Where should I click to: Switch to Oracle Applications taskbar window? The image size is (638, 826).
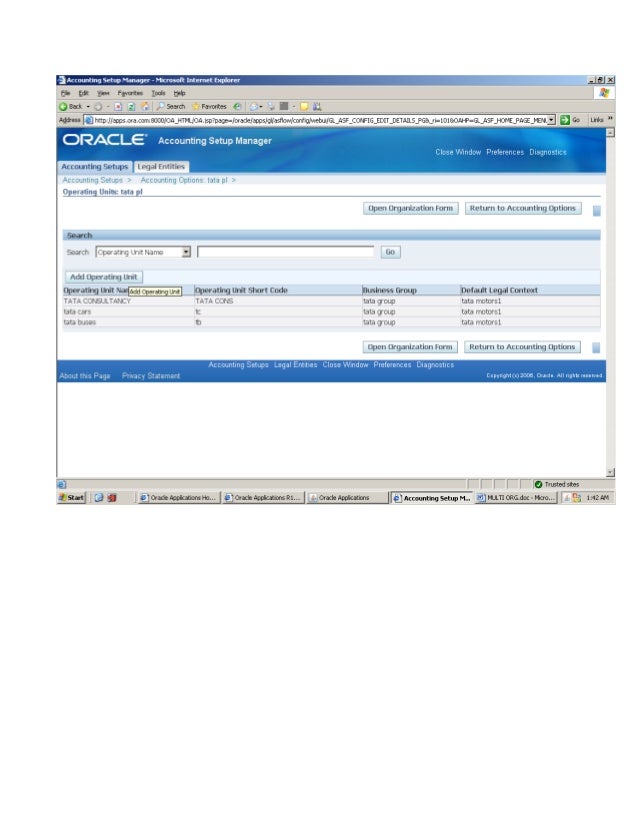point(347,497)
